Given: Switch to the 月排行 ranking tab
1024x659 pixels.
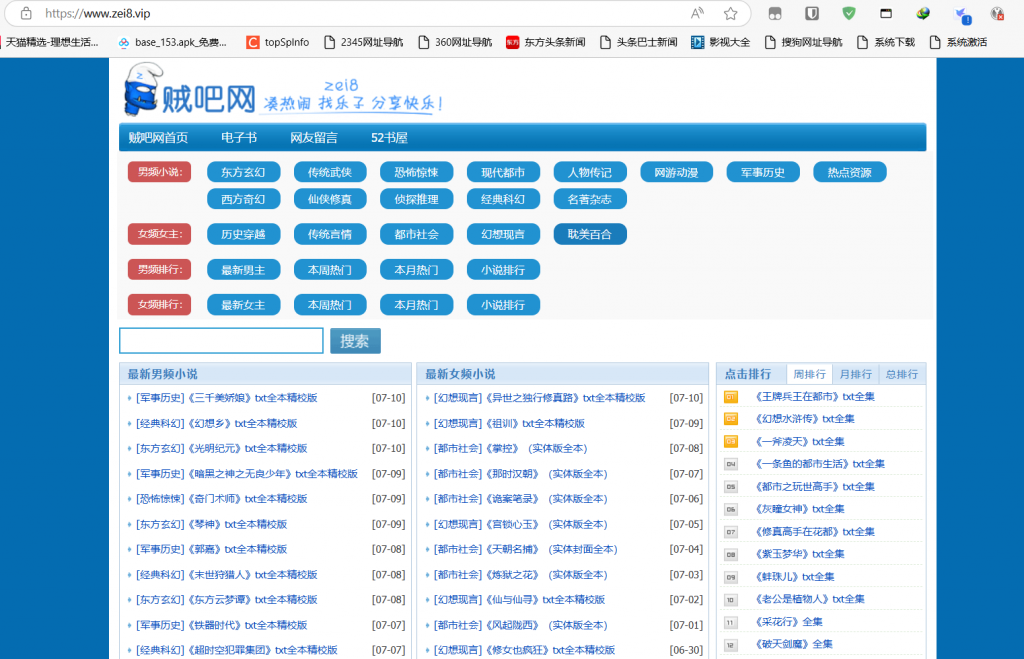Looking at the screenshot, I should (855, 373).
